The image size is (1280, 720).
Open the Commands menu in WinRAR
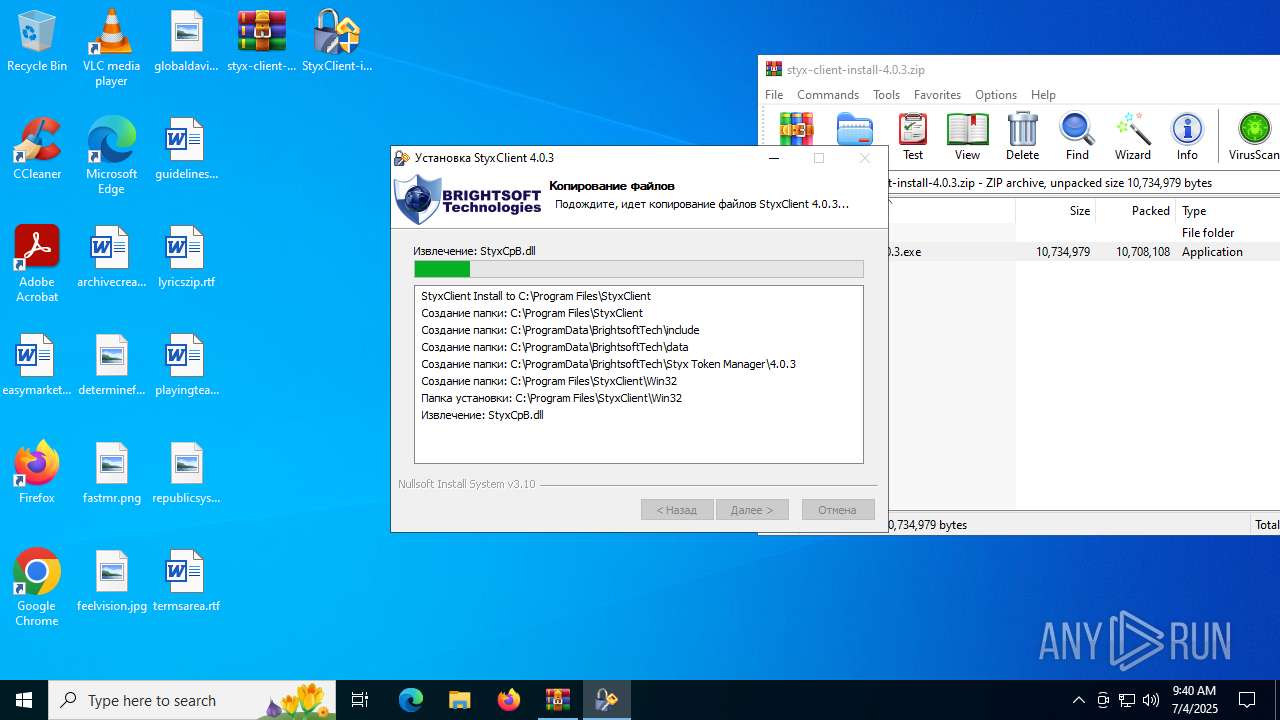(828, 95)
